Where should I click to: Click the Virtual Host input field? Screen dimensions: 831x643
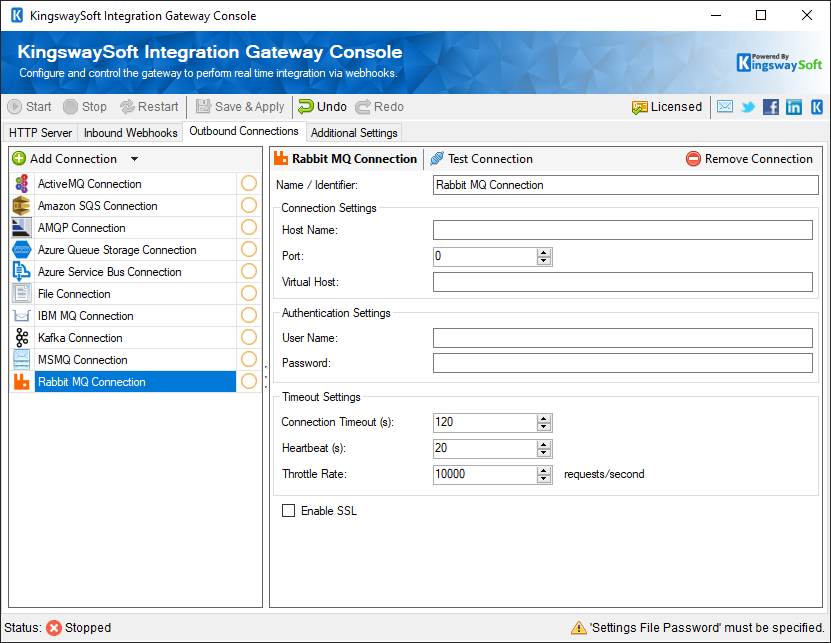tap(622, 282)
